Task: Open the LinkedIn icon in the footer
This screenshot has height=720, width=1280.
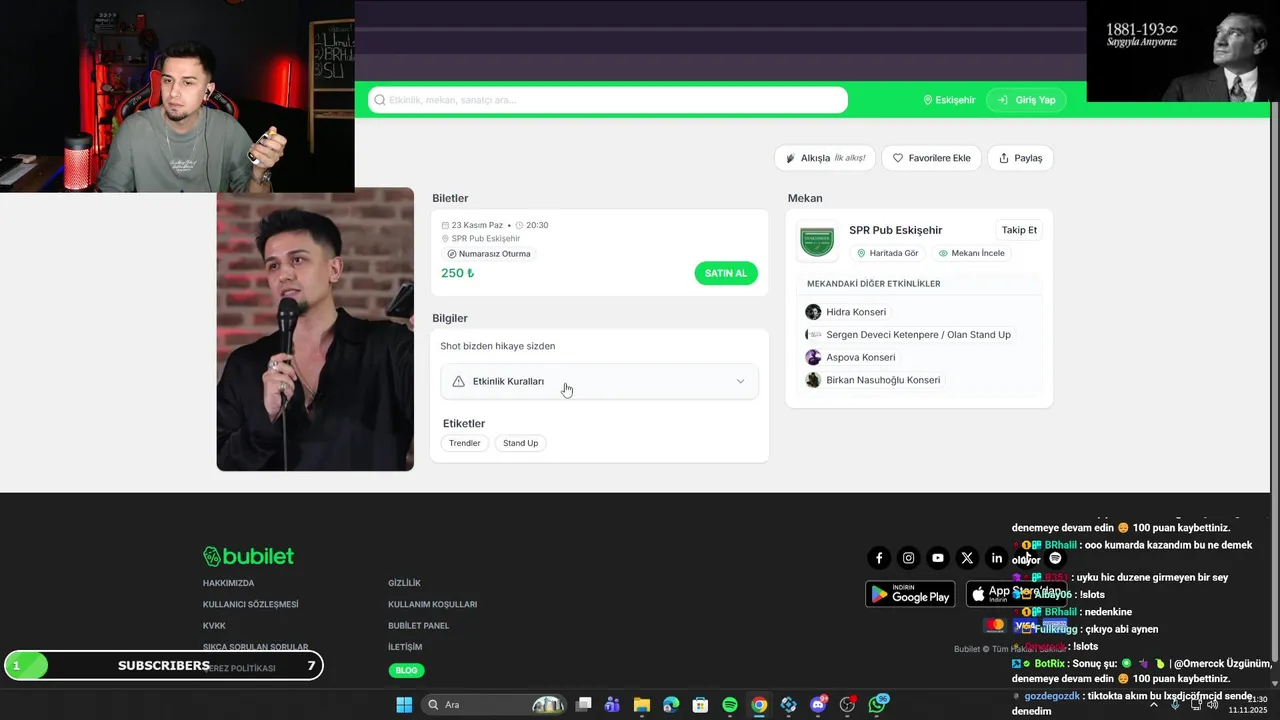Action: coord(996,558)
